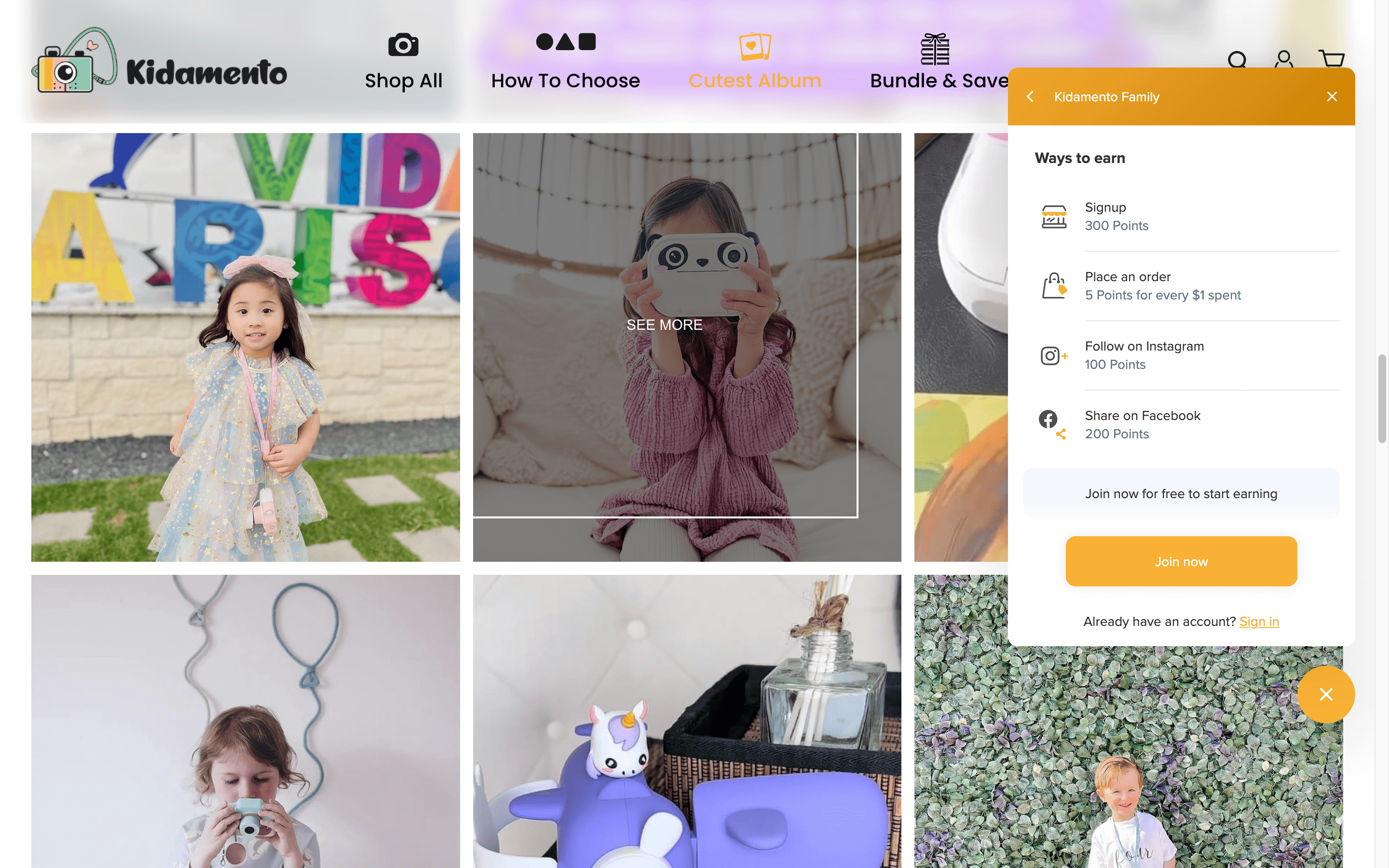
Task: Click the back arrow in rewards panel
Action: click(1030, 96)
